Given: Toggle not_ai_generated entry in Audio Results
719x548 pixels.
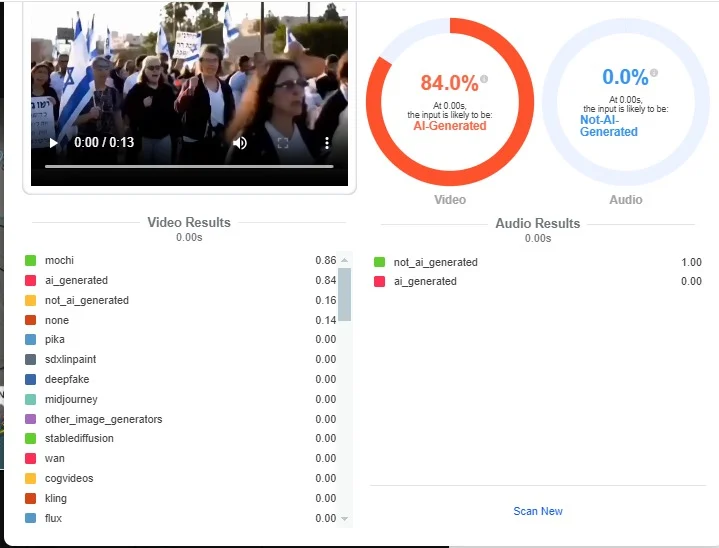Looking at the screenshot, I should (x=435, y=262).
